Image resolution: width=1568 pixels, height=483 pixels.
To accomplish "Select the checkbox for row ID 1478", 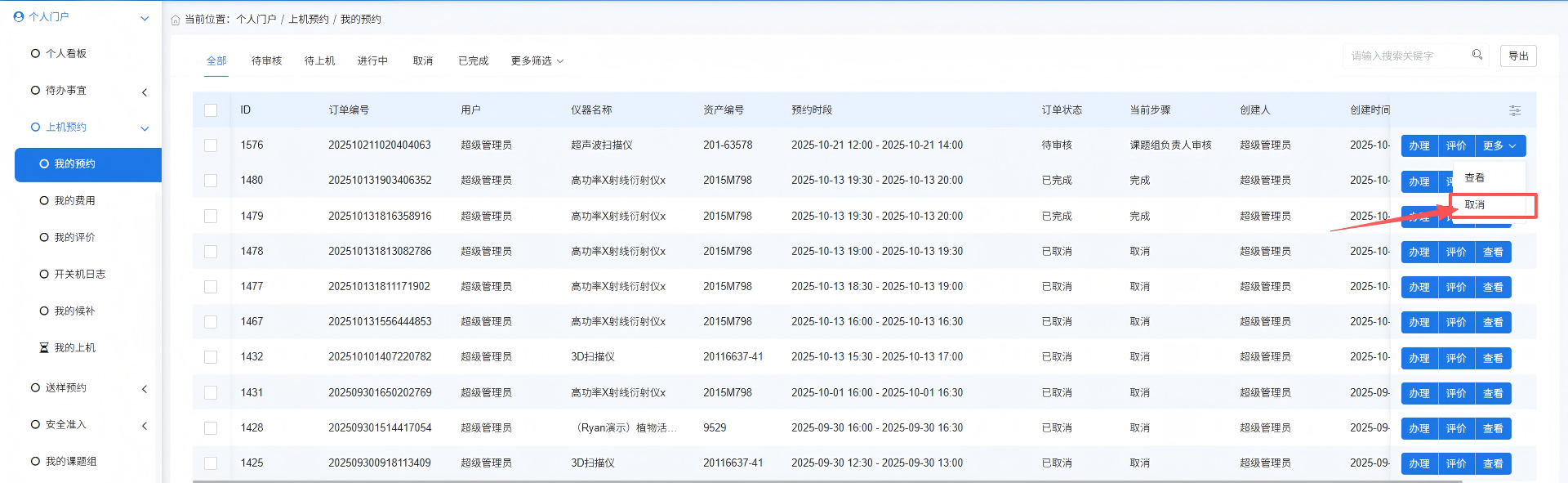I will 211,252.
